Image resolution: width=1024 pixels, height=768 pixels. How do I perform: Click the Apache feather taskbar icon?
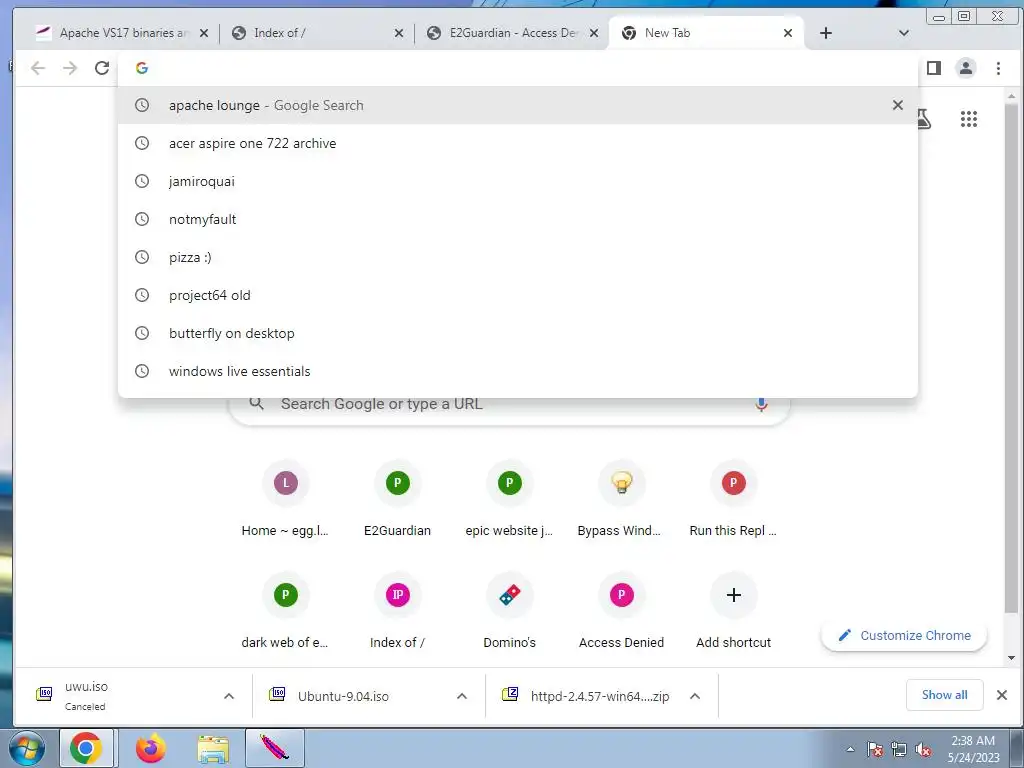point(275,748)
